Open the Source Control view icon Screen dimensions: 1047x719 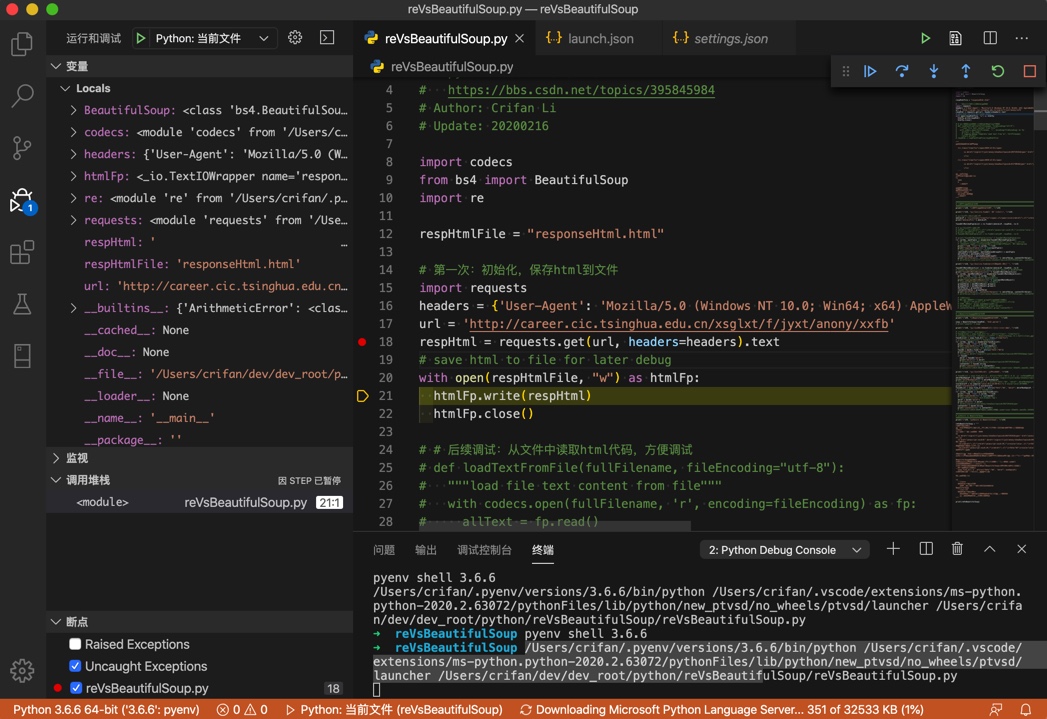point(22,148)
